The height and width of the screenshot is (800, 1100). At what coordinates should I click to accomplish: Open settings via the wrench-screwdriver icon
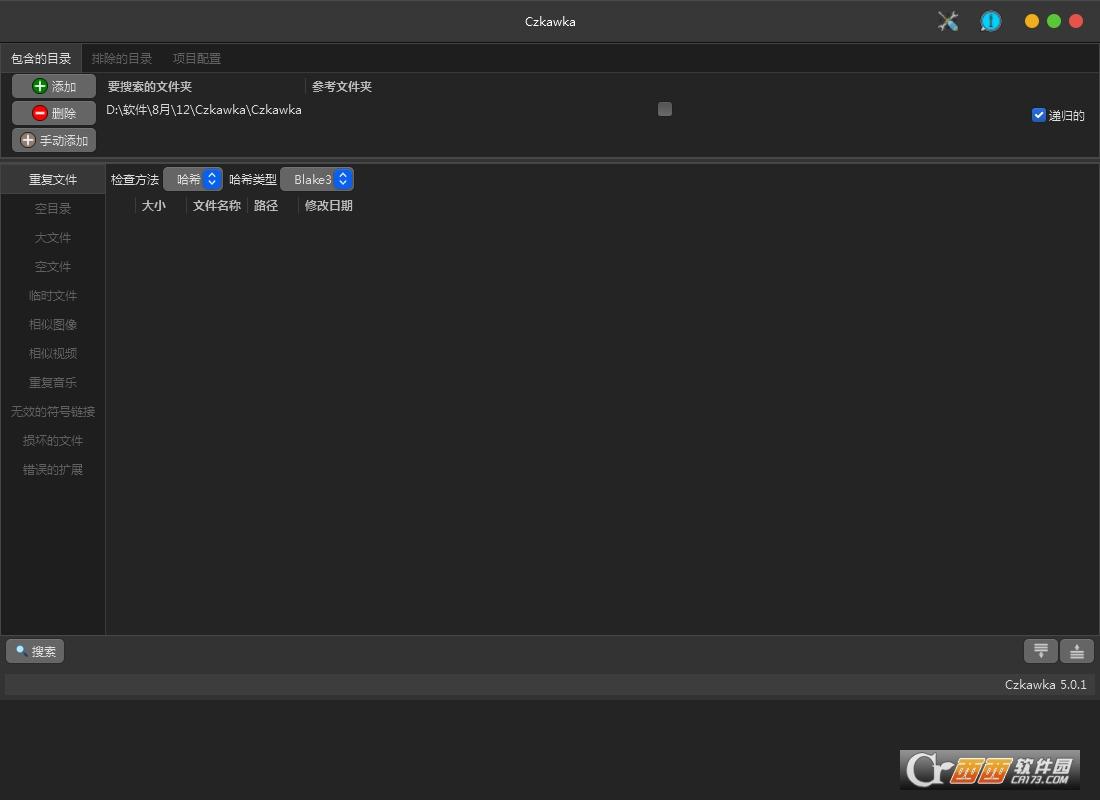point(948,21)
